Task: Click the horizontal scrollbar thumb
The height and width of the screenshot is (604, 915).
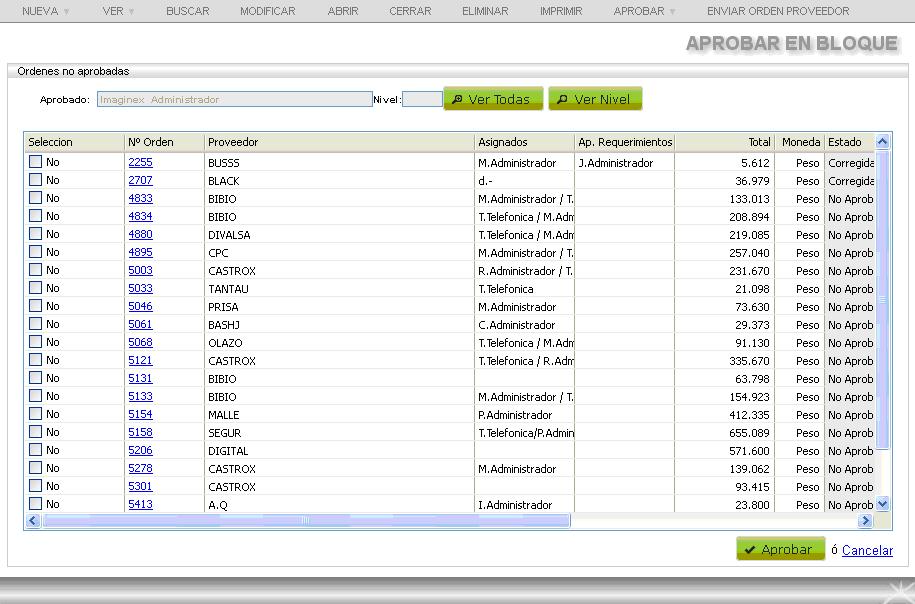Action: click(306, 520)
